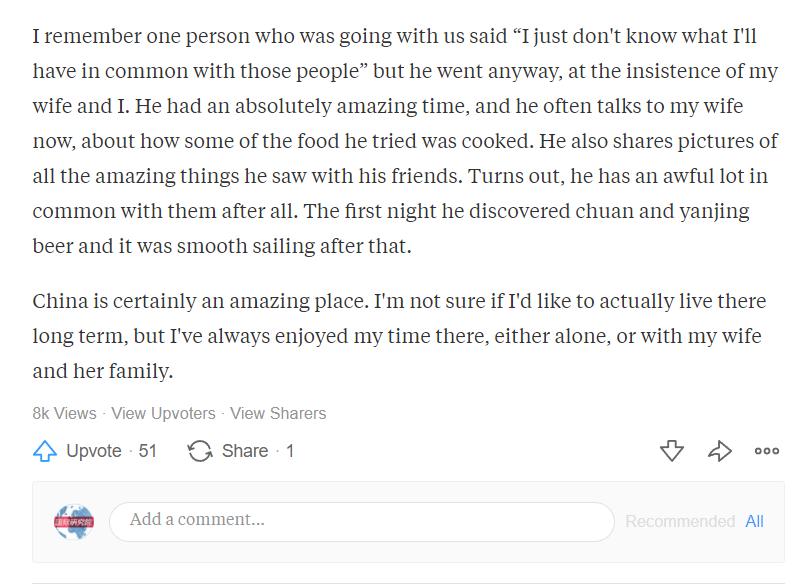The image size is (797, 586).
Task: Open the three-dot more options menu
Action: coord(767,451)
